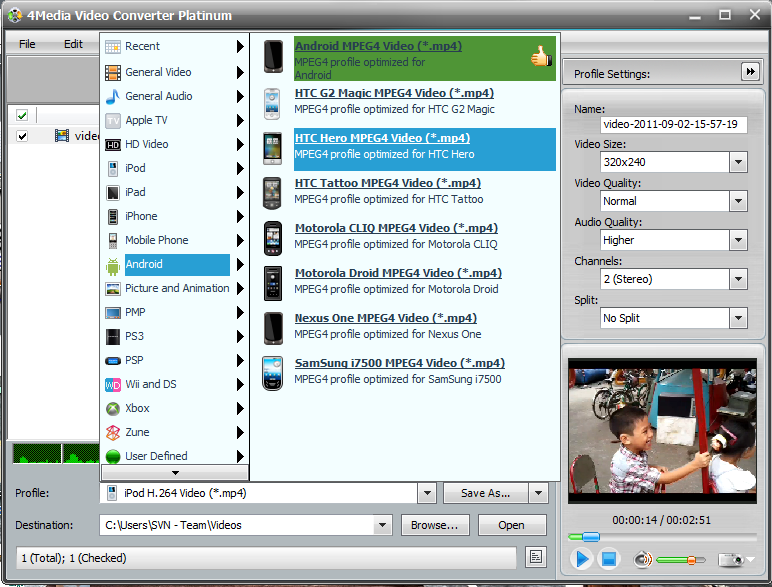This screenshot has height=587, width=772.
Task: Click the SamSung i7500 phone icon
Action: pos(272,373)
